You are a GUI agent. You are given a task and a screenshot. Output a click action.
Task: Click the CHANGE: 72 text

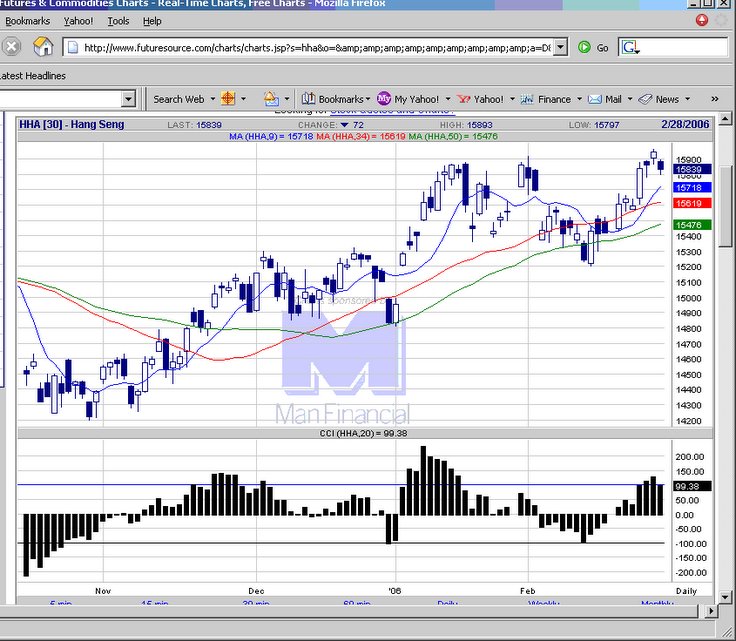(x=331, y=125)
